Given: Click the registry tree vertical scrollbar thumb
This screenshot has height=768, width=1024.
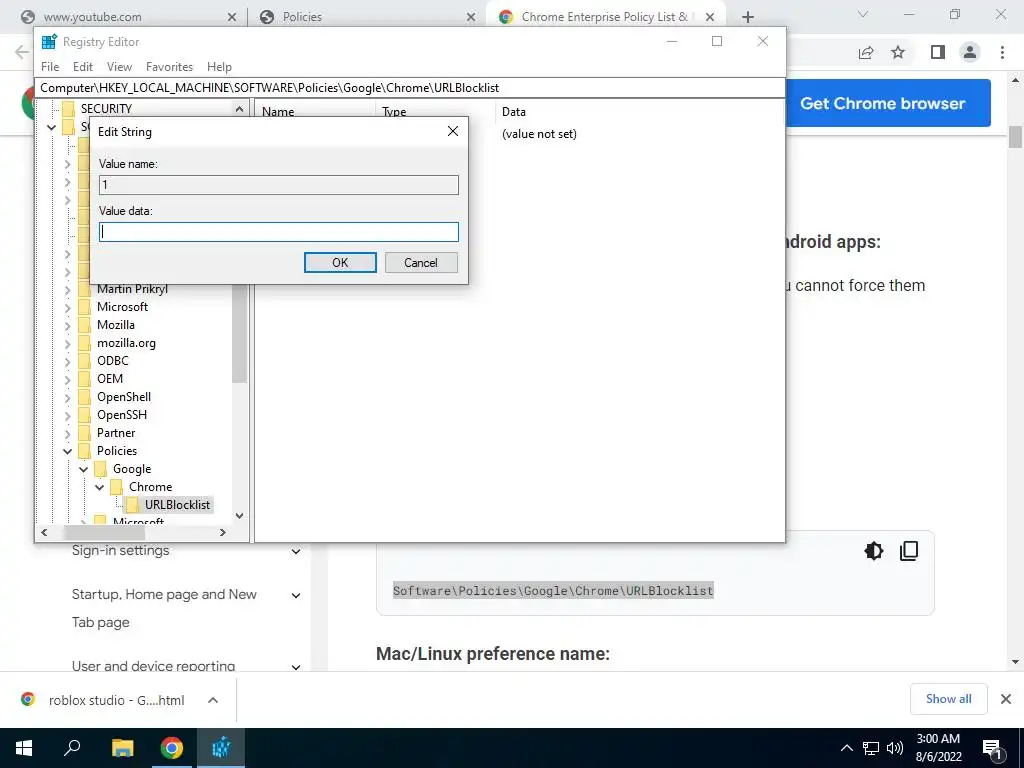Looking at the screenshot, I should [239, 333].
